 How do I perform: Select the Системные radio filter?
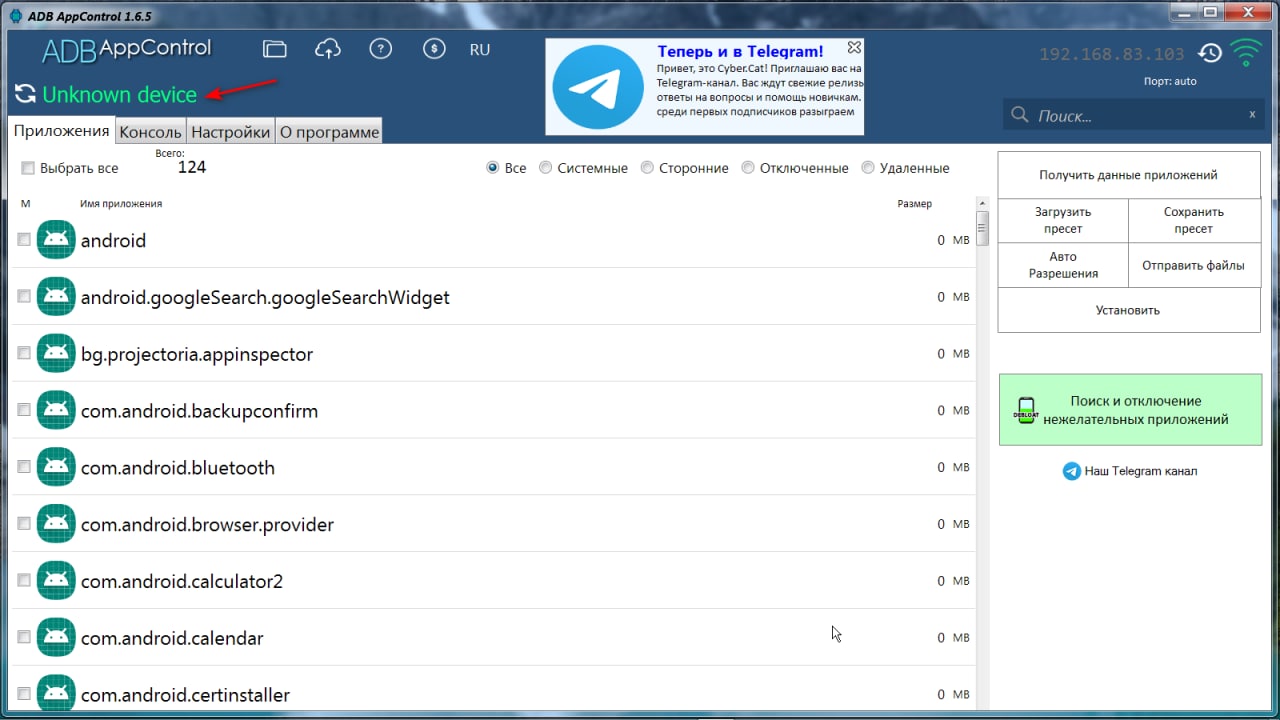(545, 168)
